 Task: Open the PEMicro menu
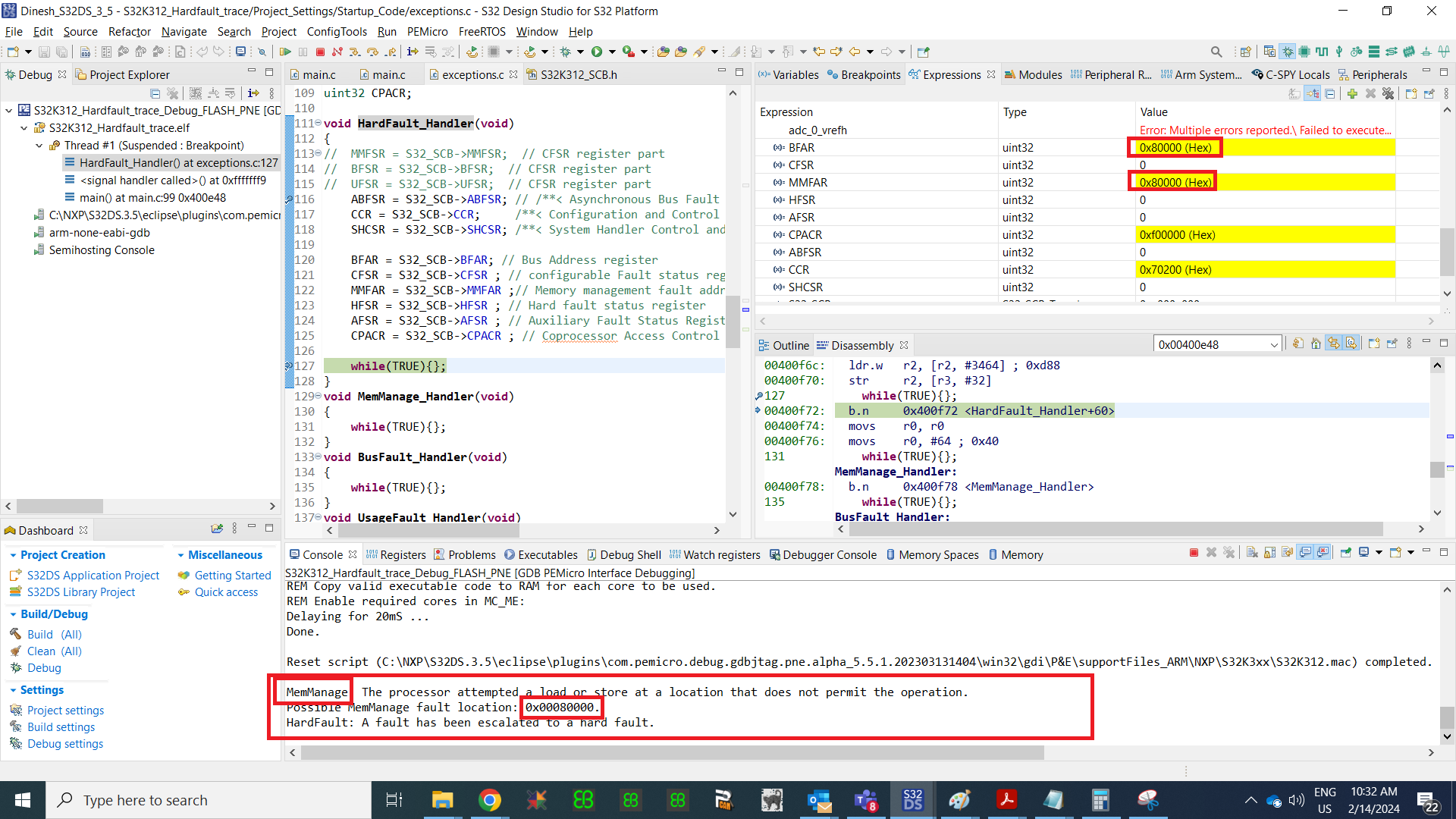427,32
